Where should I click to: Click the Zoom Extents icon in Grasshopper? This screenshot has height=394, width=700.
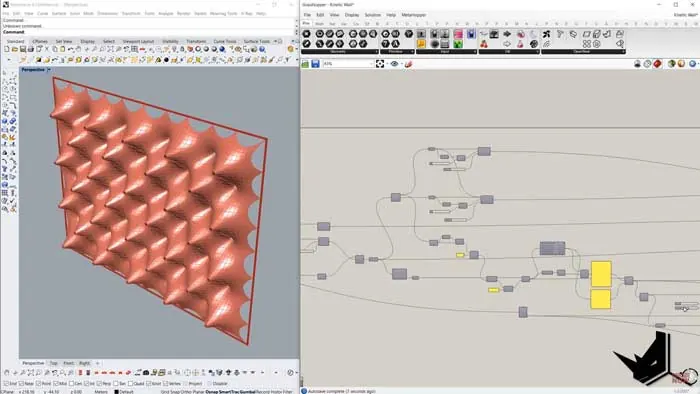pyautogui.click(x=380, y=64)
